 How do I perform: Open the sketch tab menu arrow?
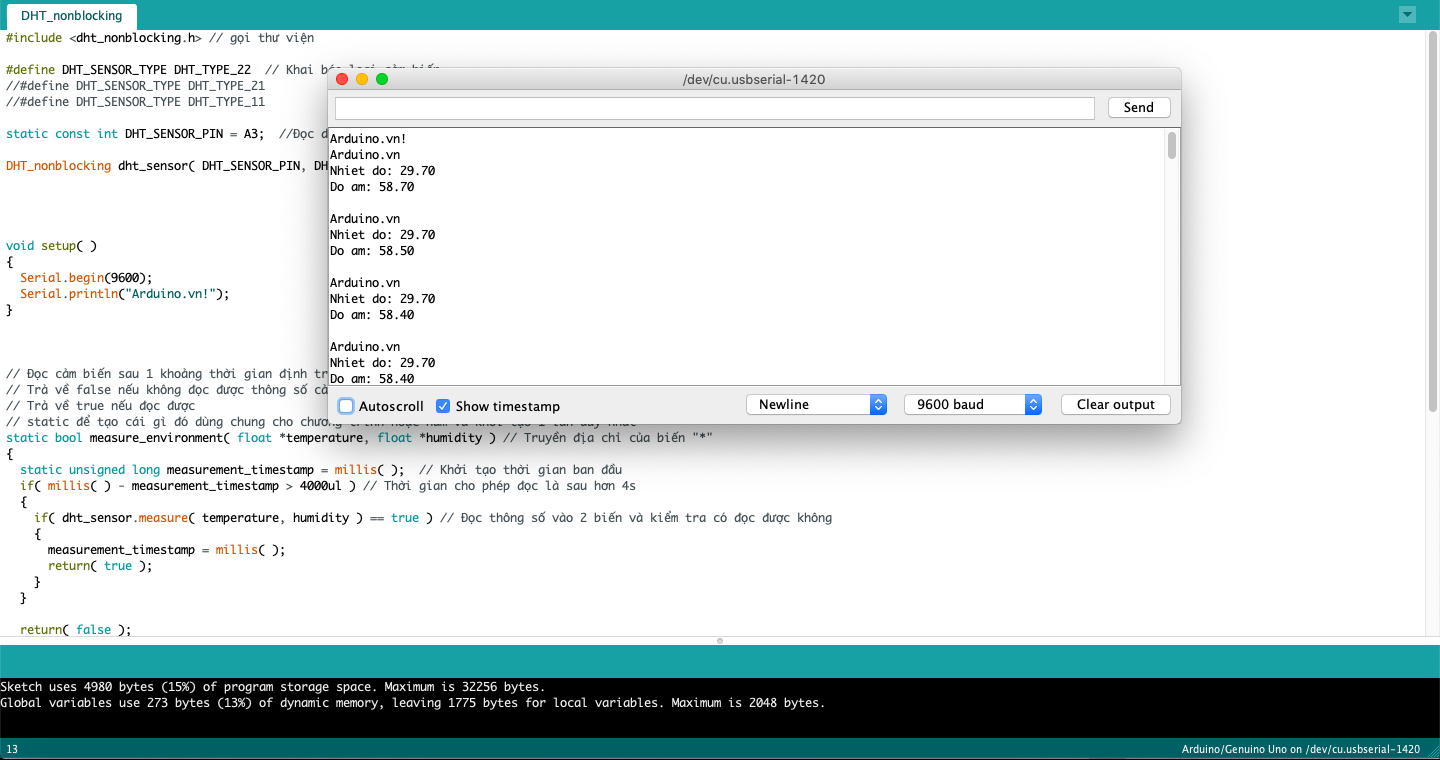1407,15
